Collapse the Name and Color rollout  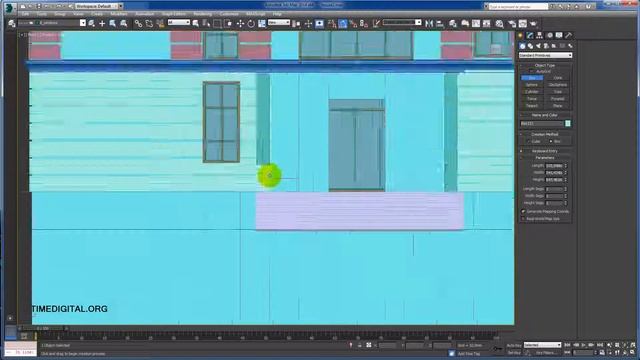coord(545,115)
